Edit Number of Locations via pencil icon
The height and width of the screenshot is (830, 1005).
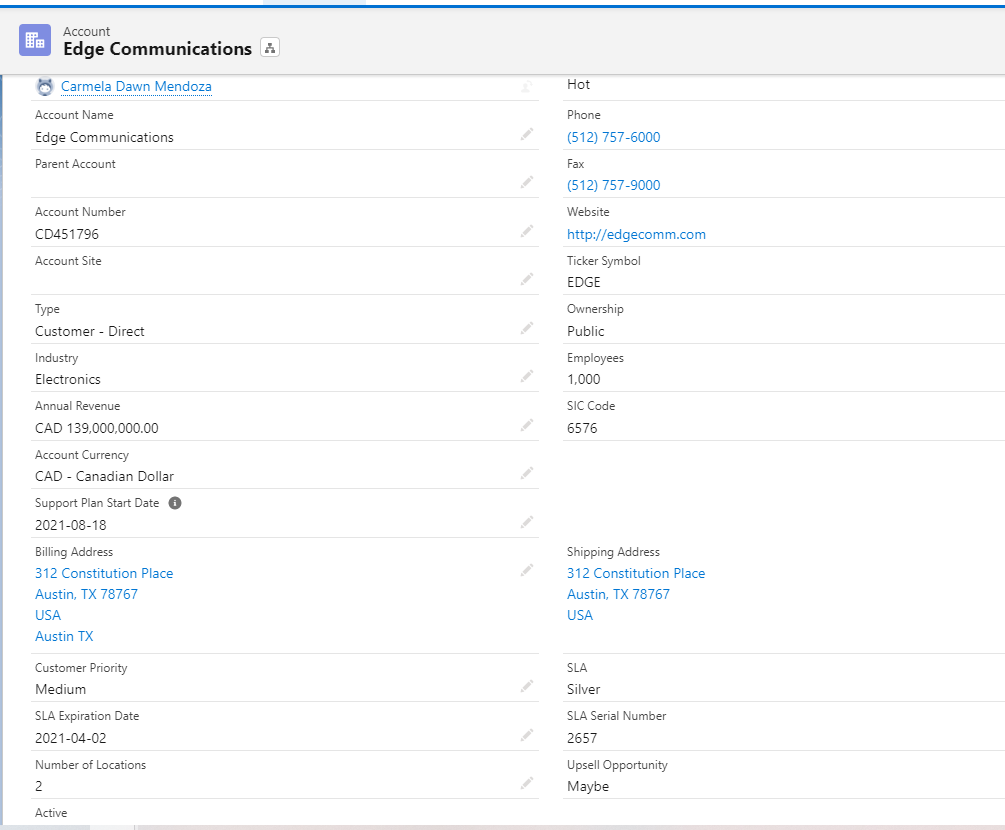(x=527, y=783)
